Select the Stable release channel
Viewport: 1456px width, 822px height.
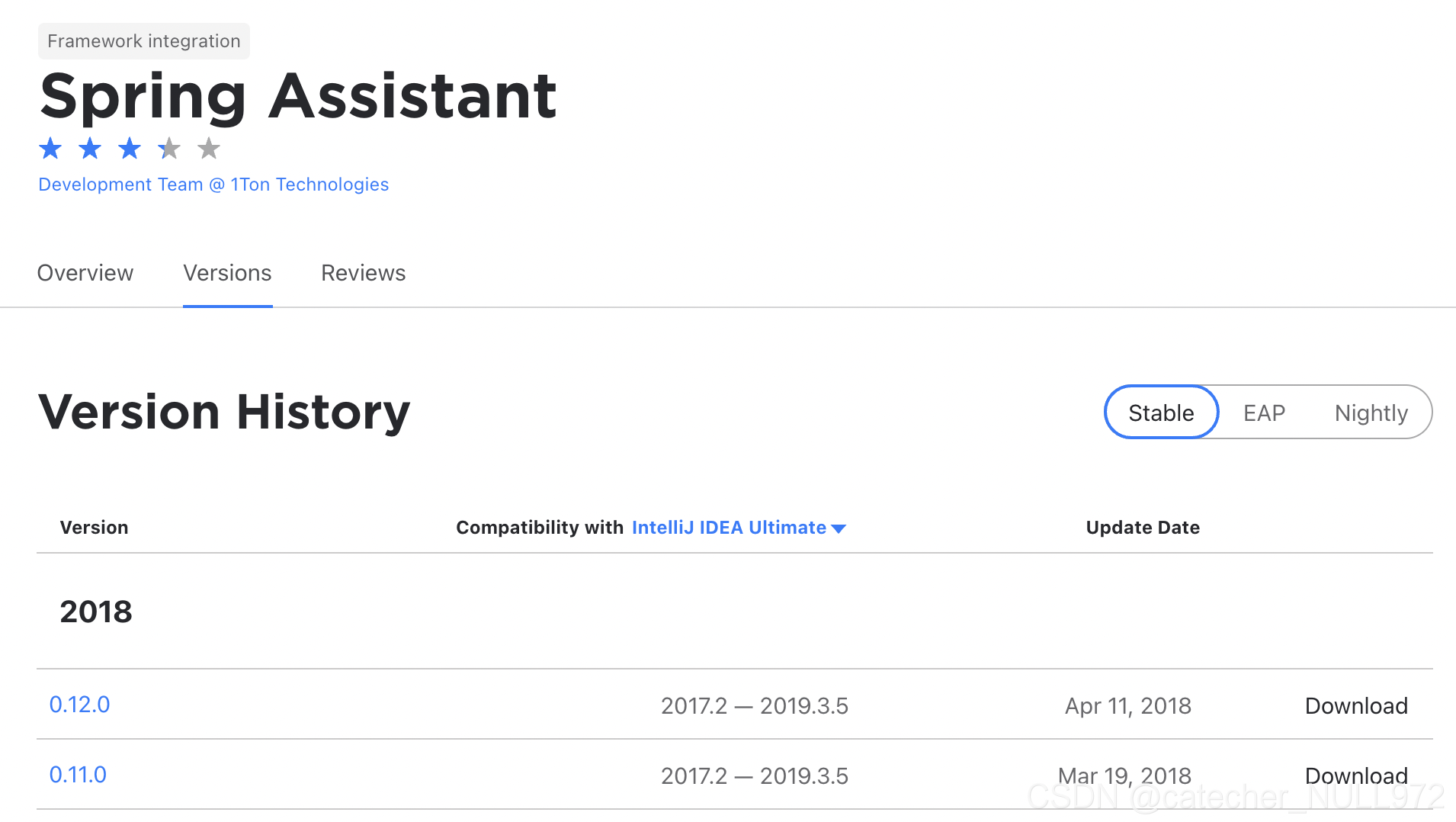point(1161,413)
